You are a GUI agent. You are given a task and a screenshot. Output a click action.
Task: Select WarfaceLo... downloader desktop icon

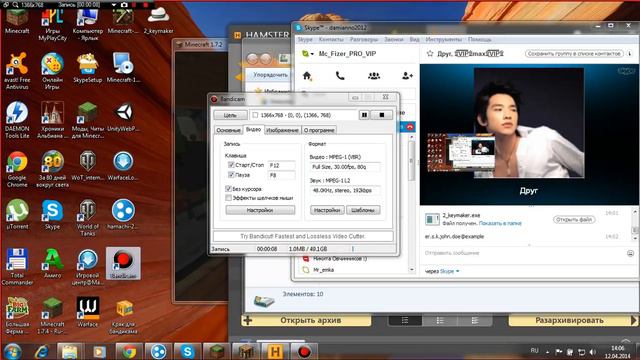[x=123, y=165]
